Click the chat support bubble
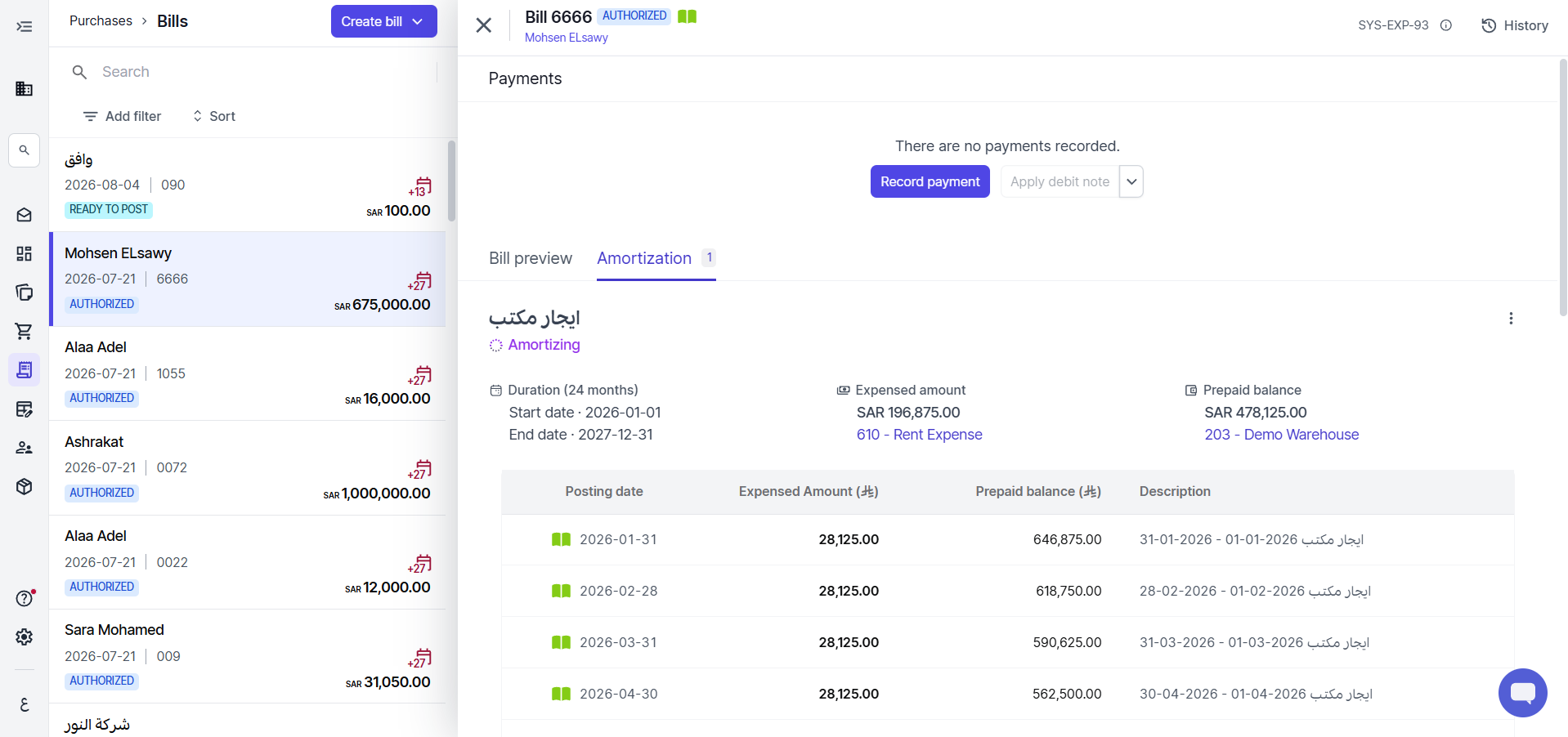This screenshot has height=737, width=1568. [1522, 693]
